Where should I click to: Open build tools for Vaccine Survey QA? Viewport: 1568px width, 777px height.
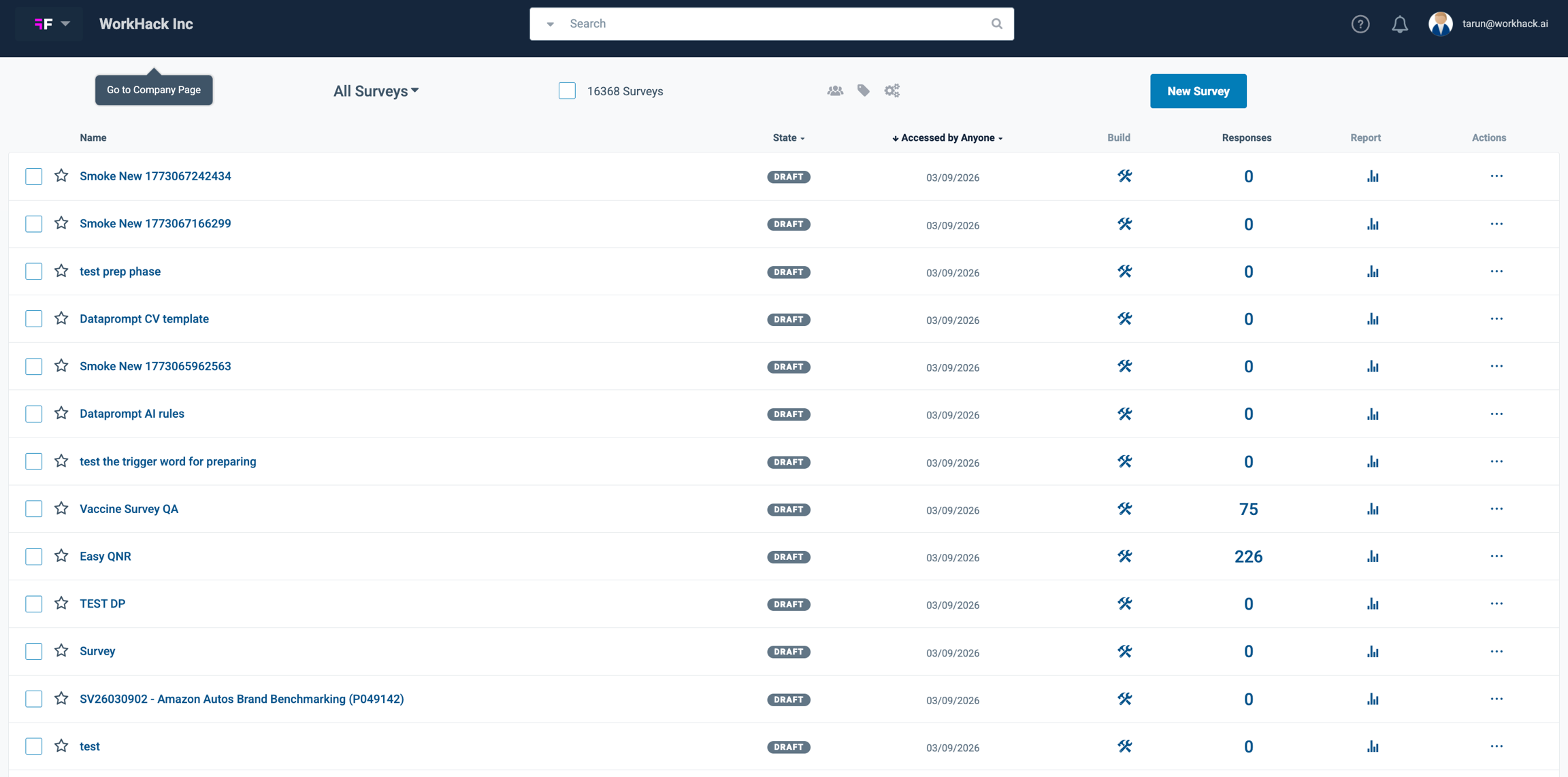click(1124, 509)
